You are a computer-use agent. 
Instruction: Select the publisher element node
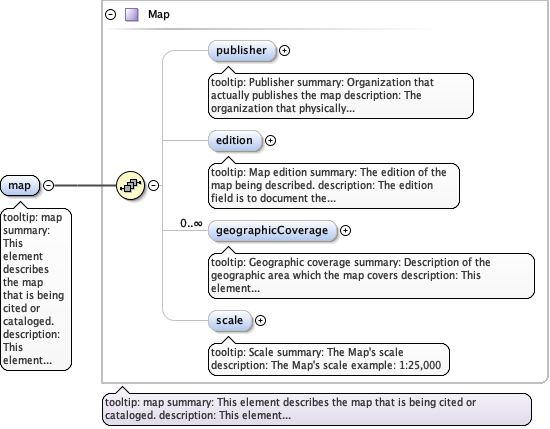coord(242,51)
